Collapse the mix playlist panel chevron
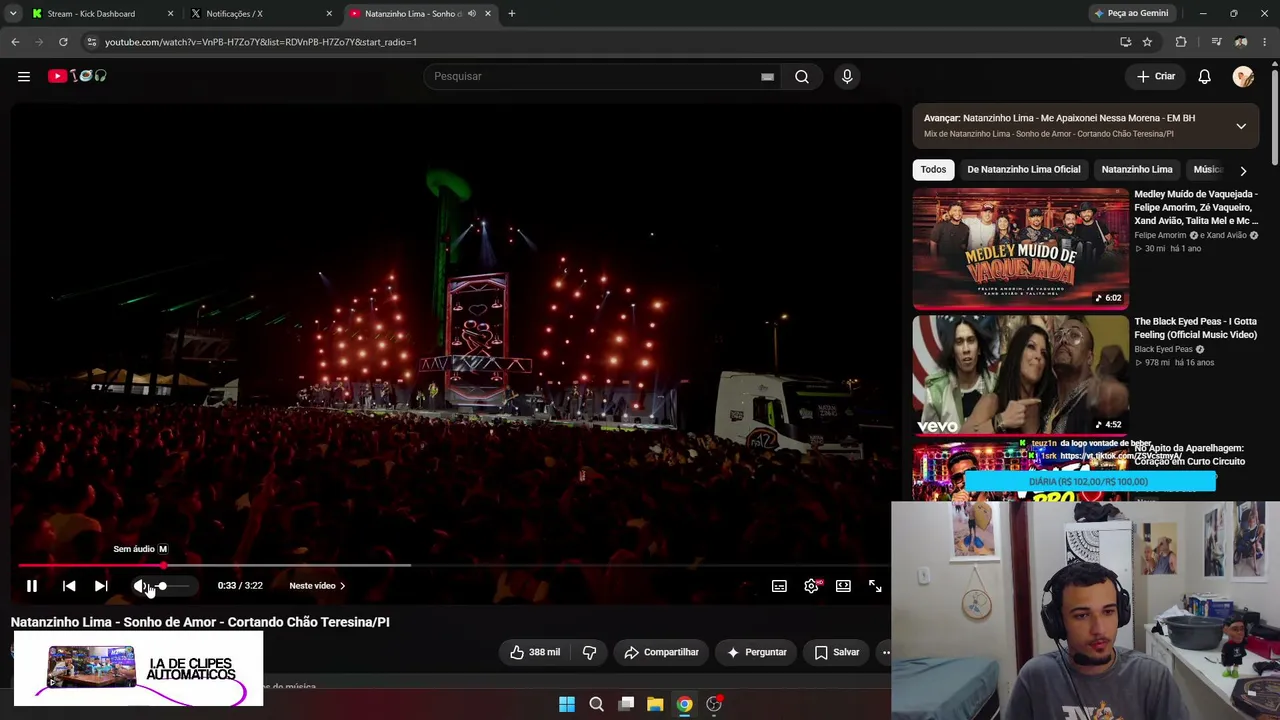 1241,126
